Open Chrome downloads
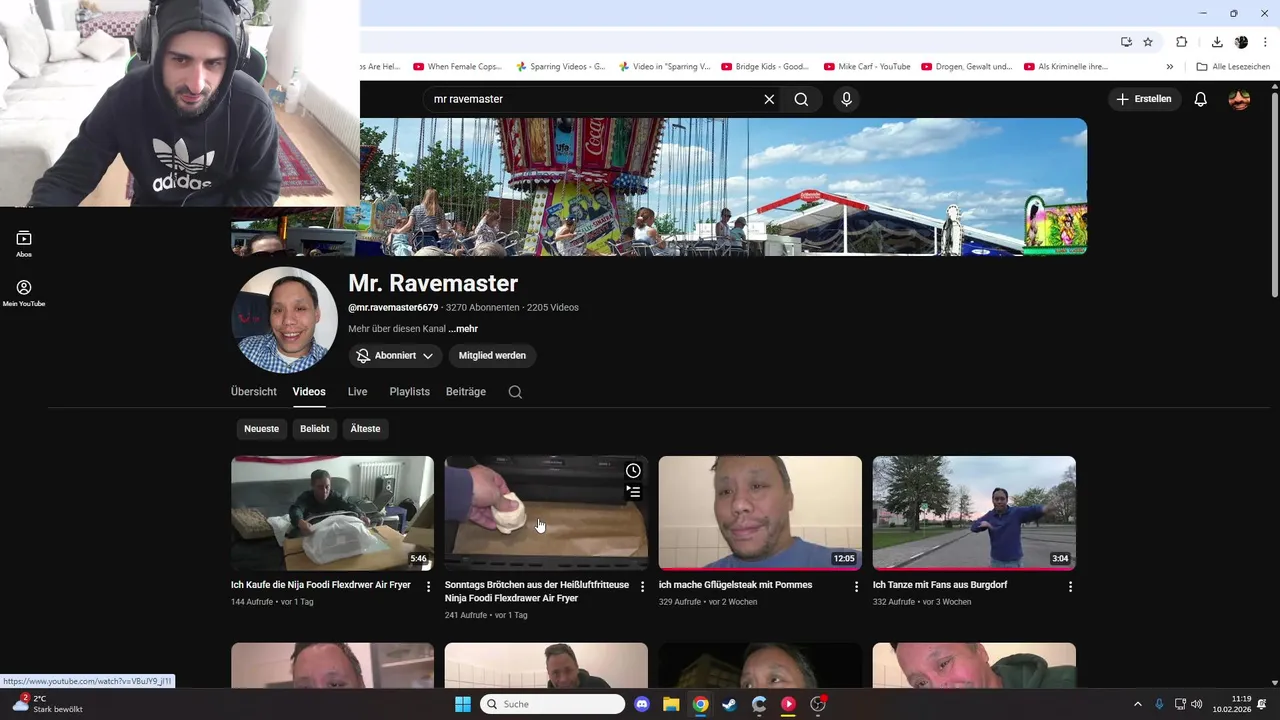The width and height of the screenshot is (1280, 720). pyautogui.click(x=1217, y=42)
